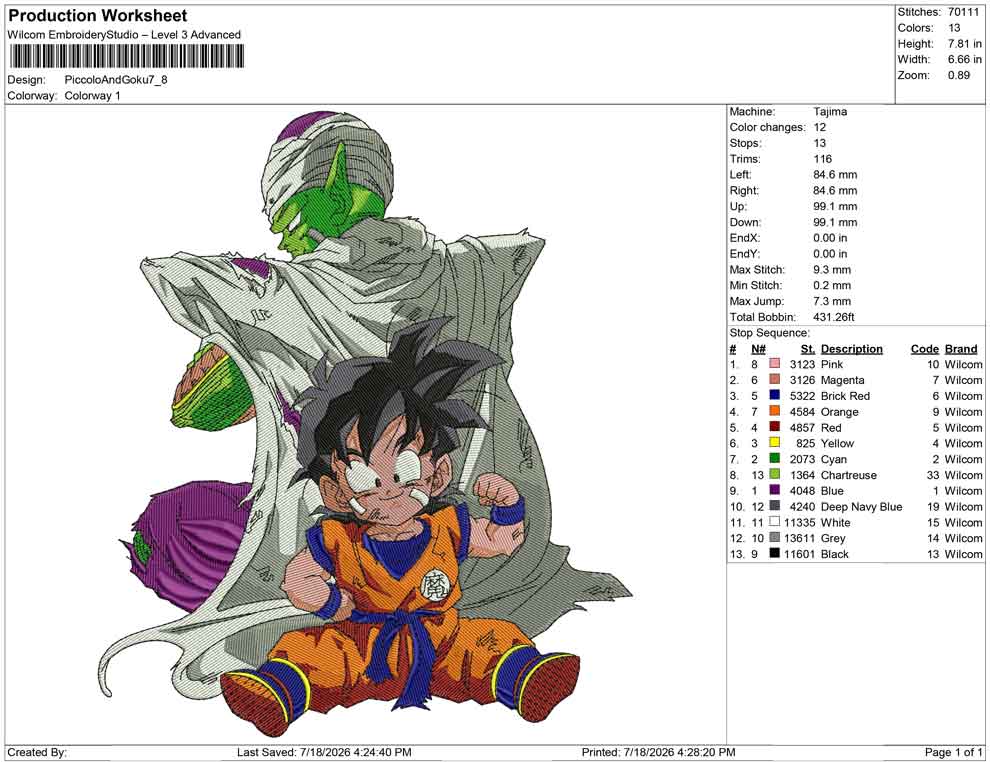Pick the Chartreuse color swatch
The image size is (990, 762).
775,474
